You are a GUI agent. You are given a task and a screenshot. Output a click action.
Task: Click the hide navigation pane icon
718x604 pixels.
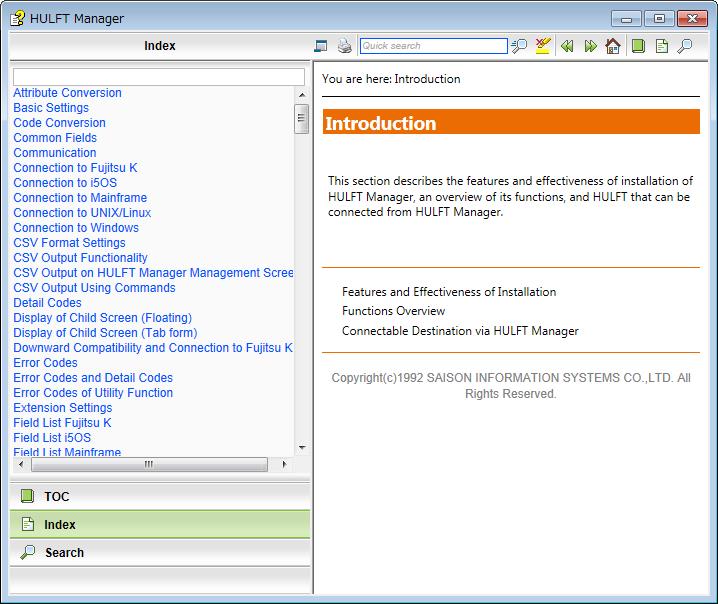pos(321,46)
